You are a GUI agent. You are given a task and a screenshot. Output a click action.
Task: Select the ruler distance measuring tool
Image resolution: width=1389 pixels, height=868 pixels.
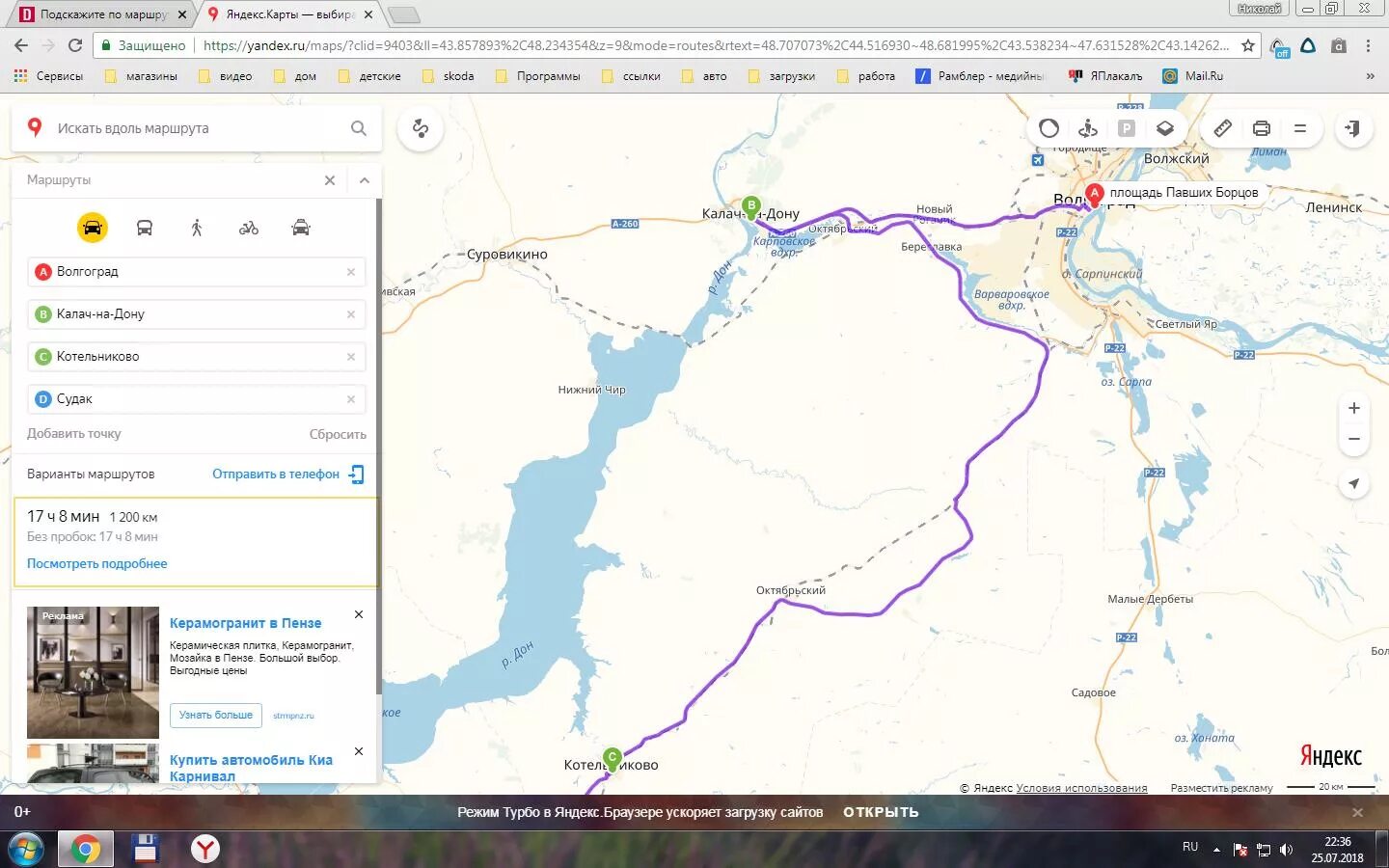(x=1223, y=128)
